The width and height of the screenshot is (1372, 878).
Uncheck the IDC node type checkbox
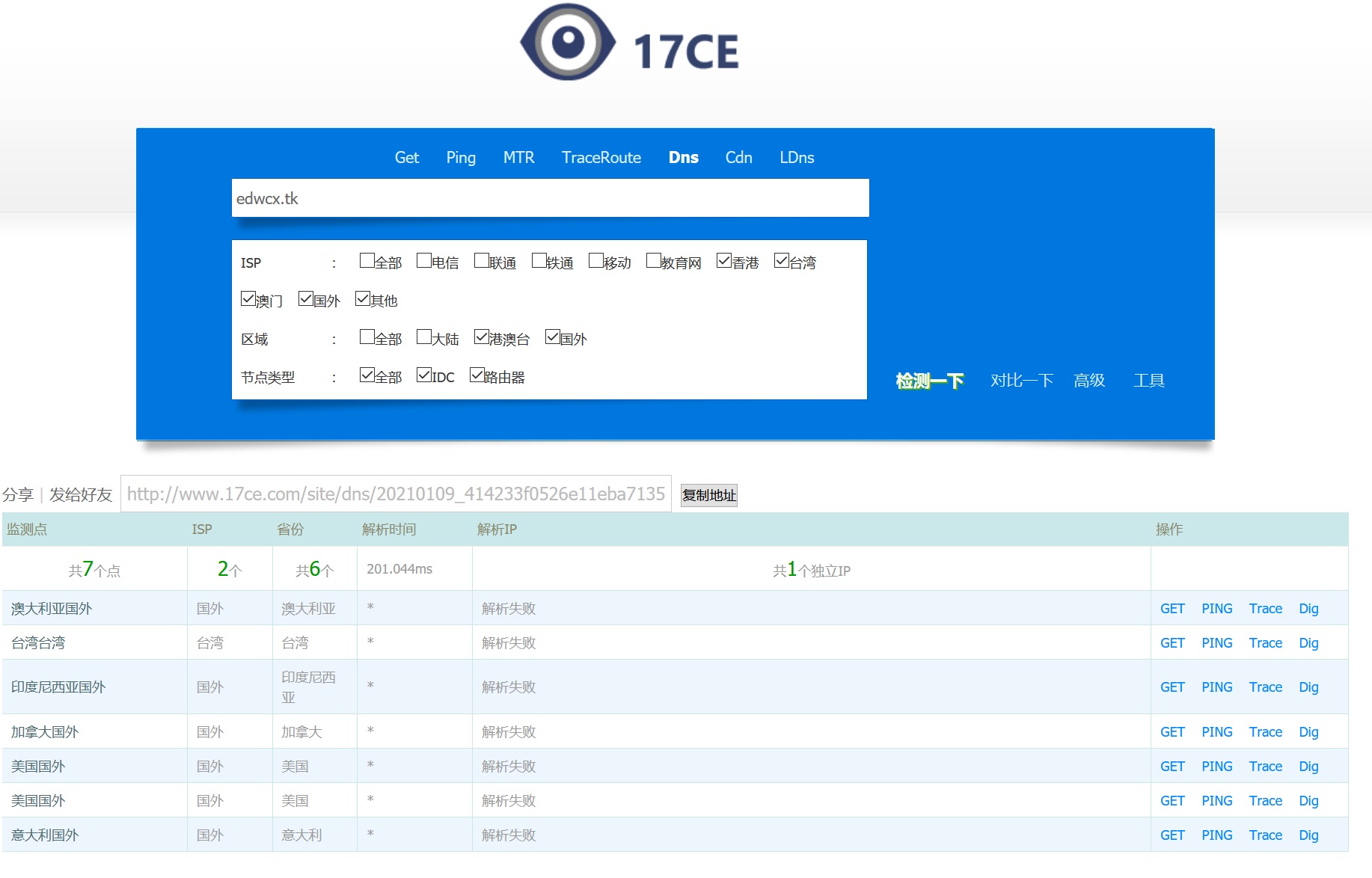tap(424, 375)
